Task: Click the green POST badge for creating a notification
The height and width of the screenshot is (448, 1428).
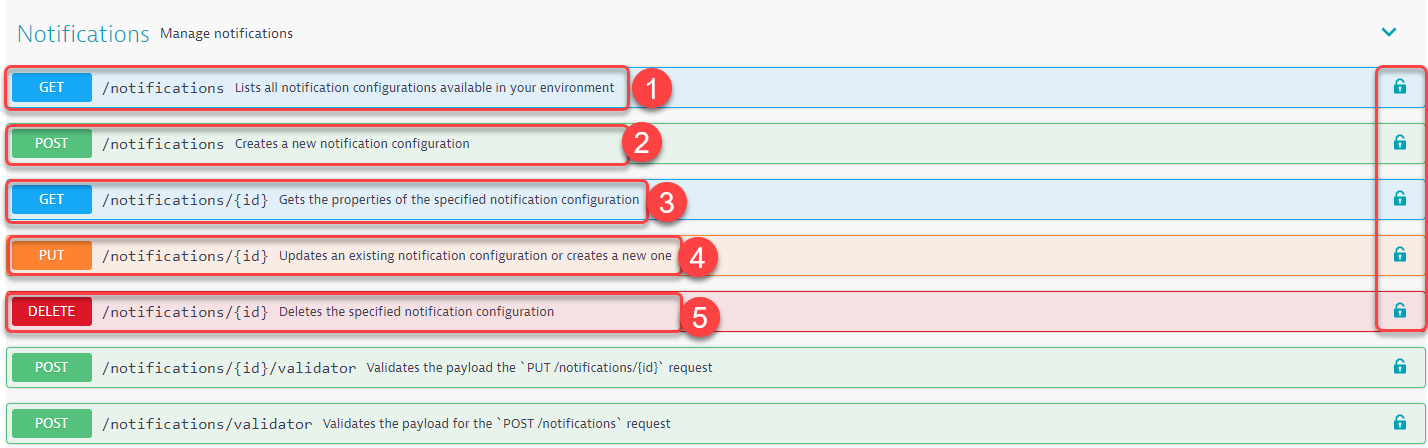Action: [52, 143]
